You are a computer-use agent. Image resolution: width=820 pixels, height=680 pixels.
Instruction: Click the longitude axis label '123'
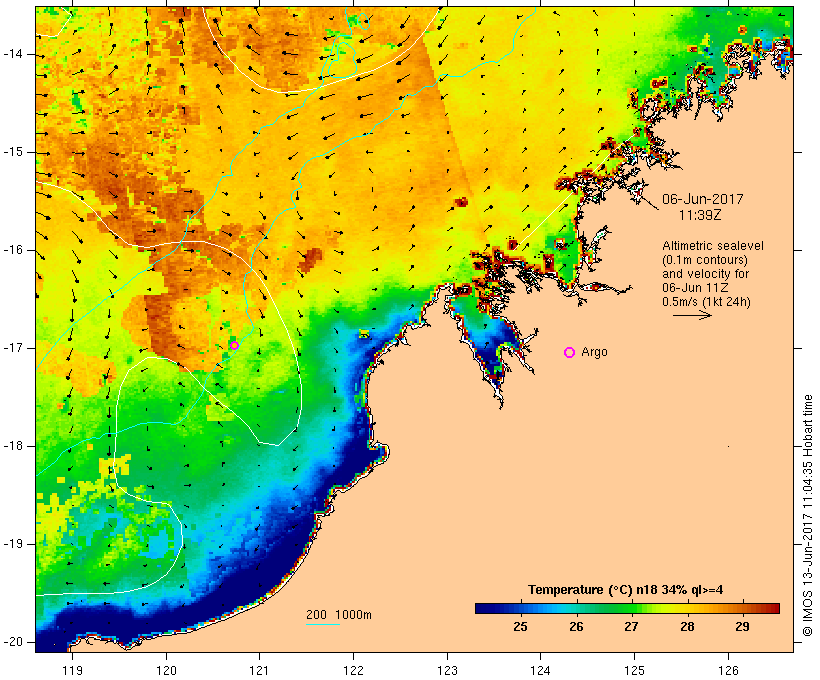click(x=447, y=670)
